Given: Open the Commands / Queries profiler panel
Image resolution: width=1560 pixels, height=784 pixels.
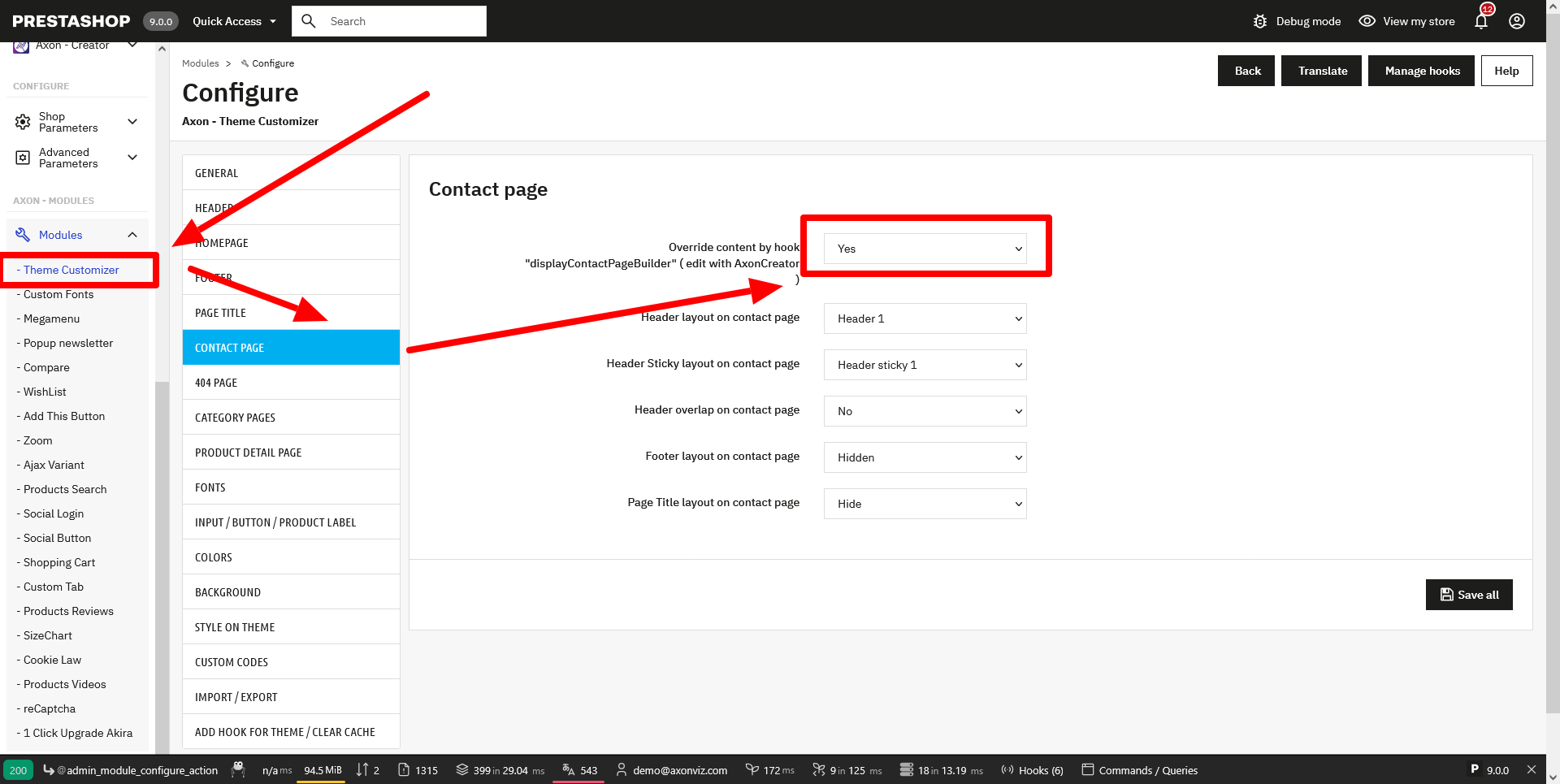Looking at the screenshot, I should (x=1140, y=770).
